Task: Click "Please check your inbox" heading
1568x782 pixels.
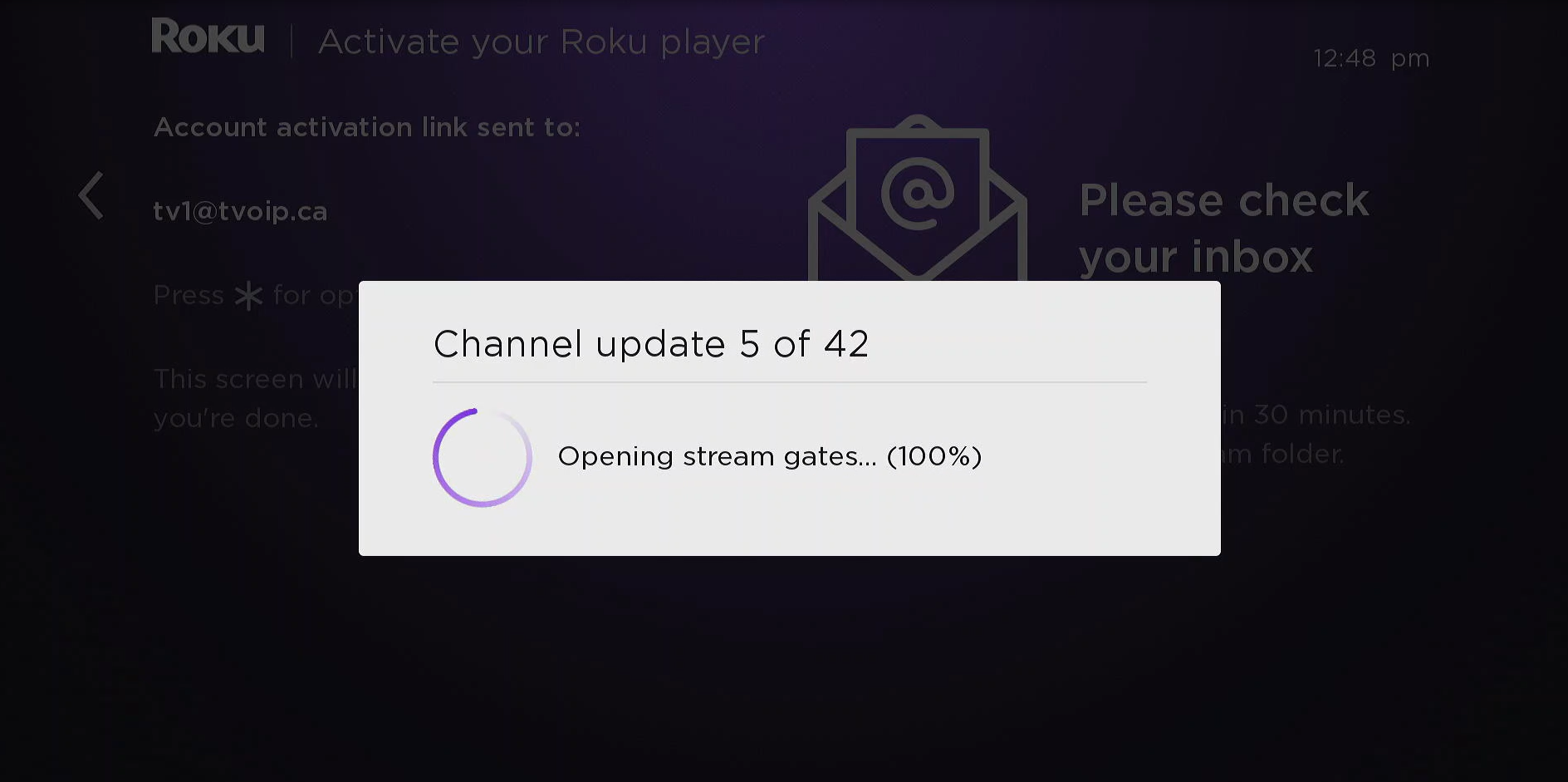Action: point(1223,228)
